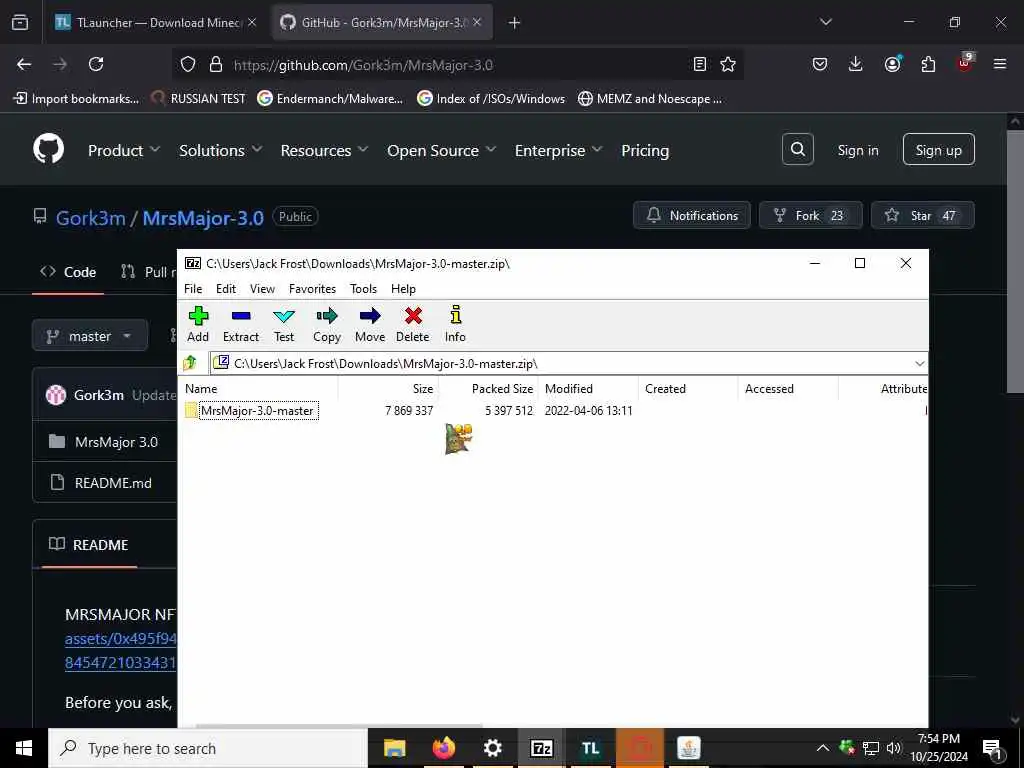Open Firefox account icon
The width and height of the screenshot is (1024, 768).
(892, 64)
